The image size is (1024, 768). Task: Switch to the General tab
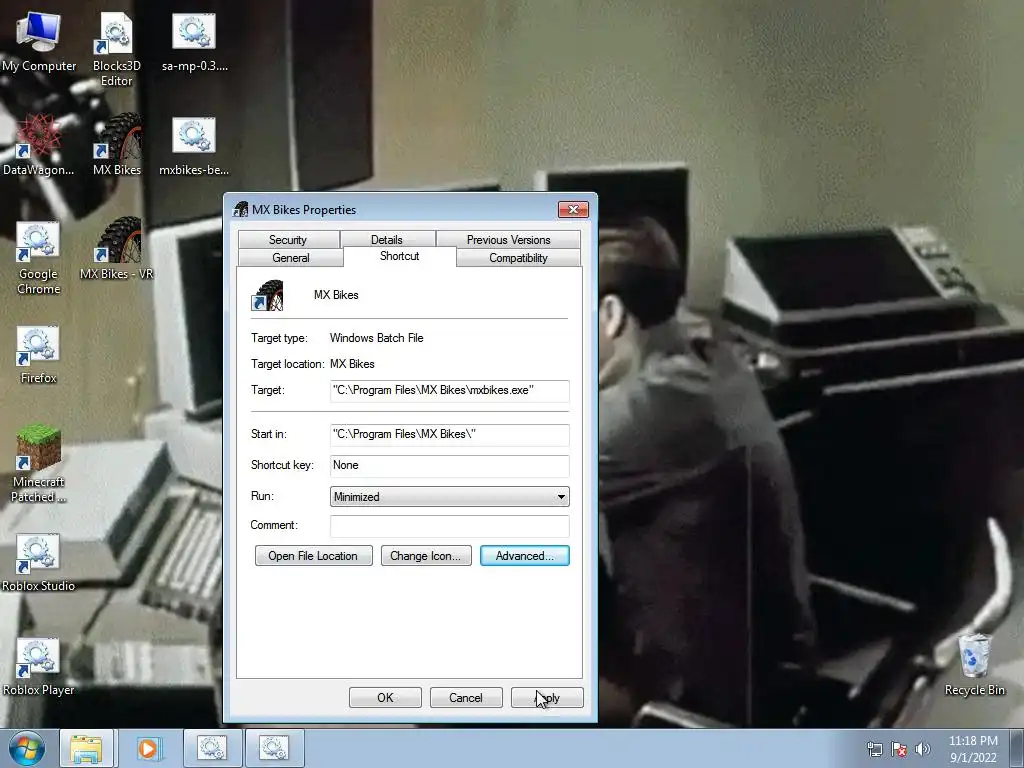[291, 258]
